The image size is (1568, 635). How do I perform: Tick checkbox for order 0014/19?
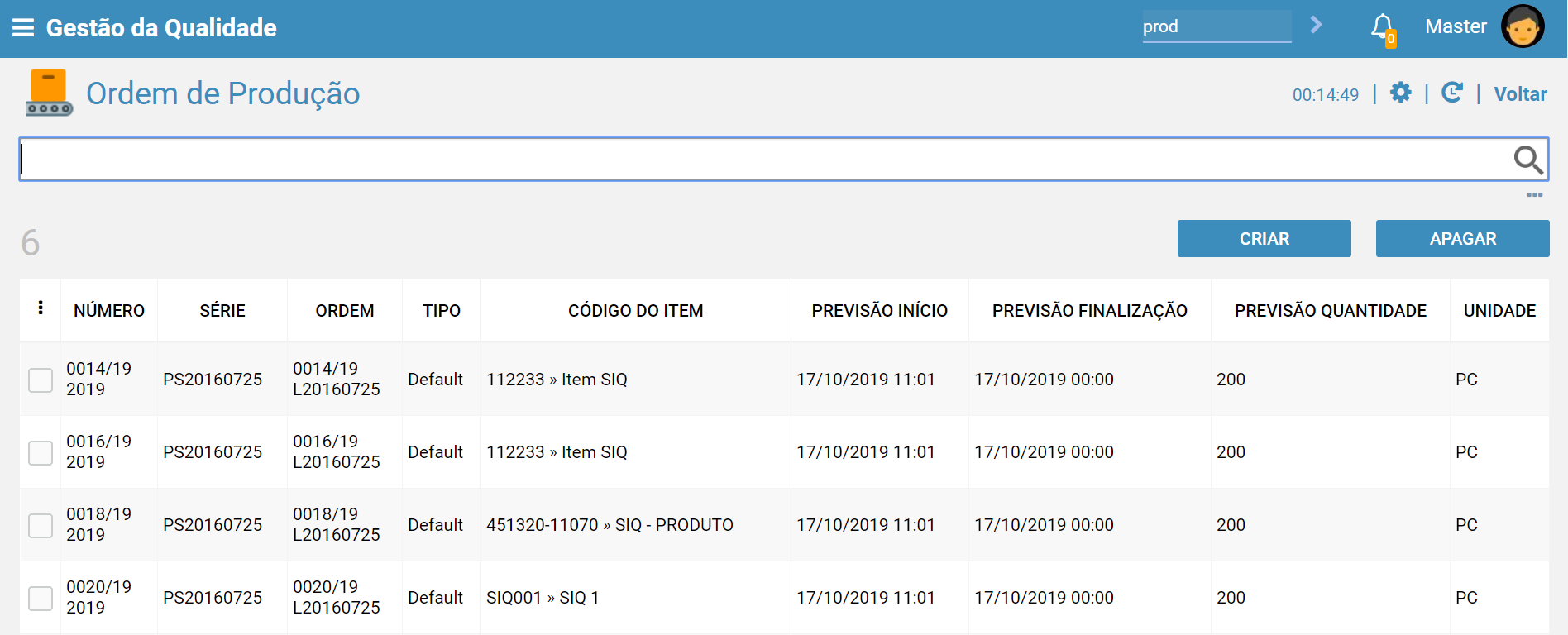tap(41, 380)
